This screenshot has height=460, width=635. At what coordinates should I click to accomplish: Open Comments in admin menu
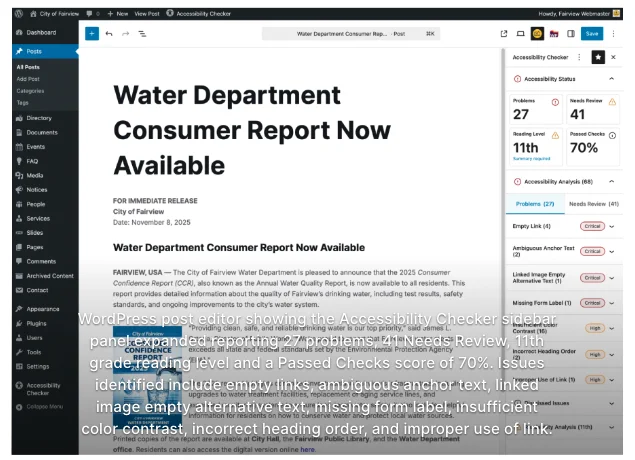[x=45, y=261]
